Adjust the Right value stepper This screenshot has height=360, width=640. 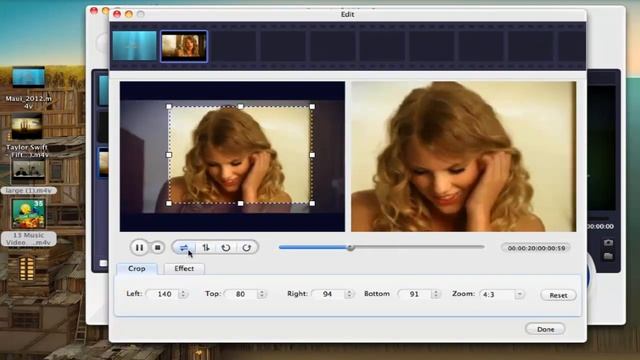click(349, 294)
